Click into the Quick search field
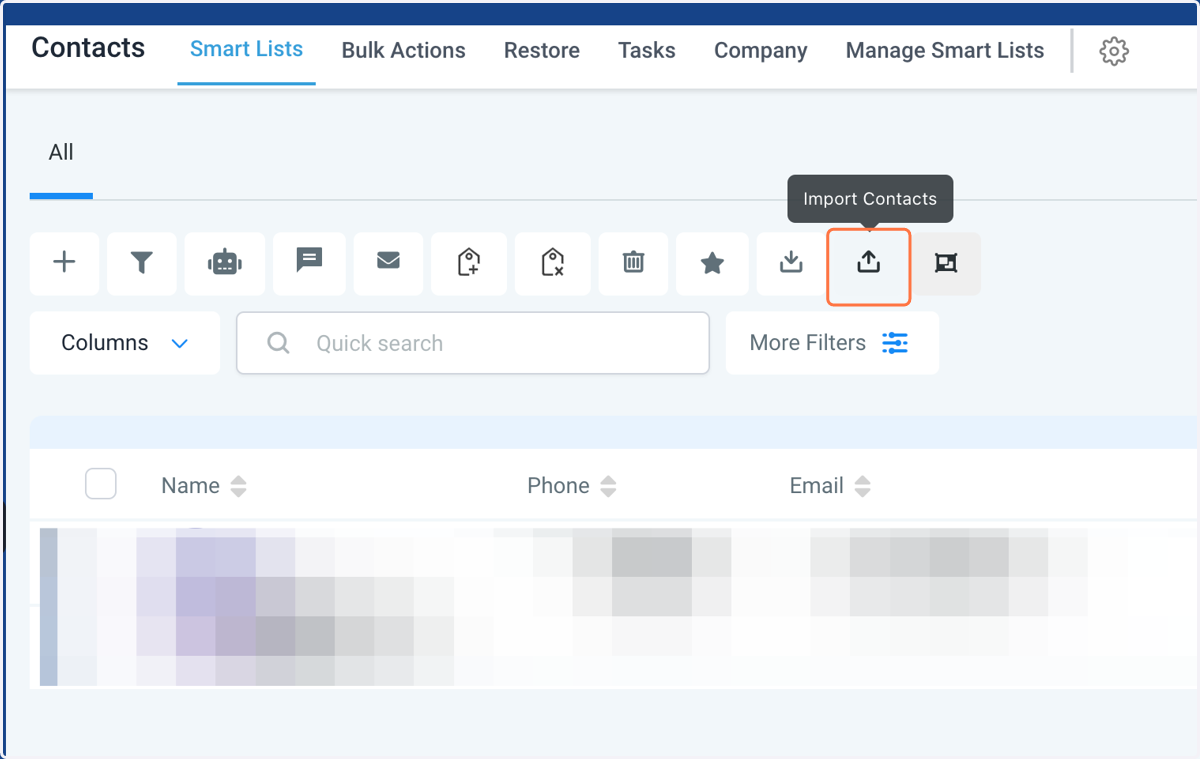This screenshot has width=1200, height=759. point(473,343)
